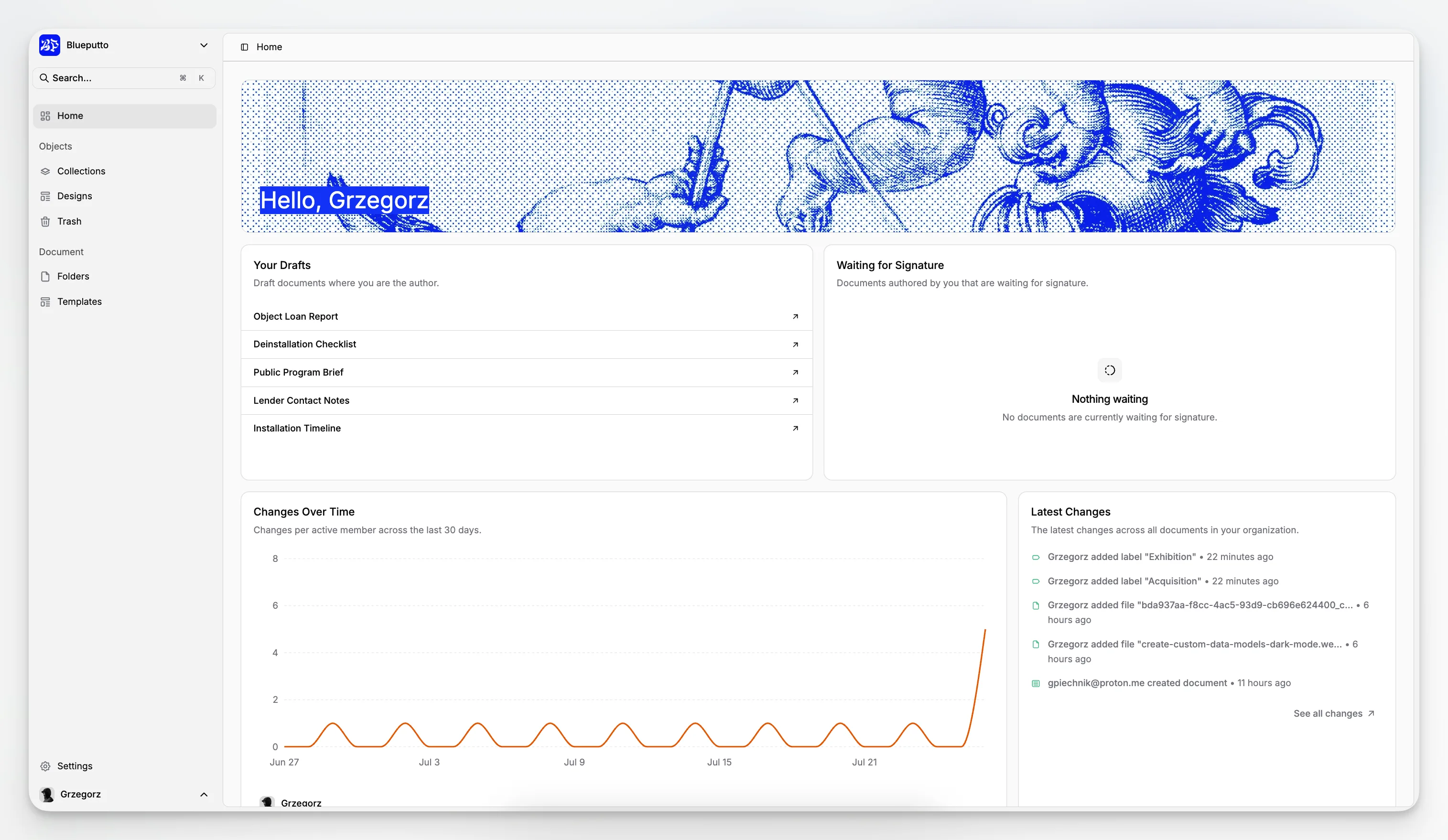
Task: Click the Designs layout icon
Action: click(45, 196)
